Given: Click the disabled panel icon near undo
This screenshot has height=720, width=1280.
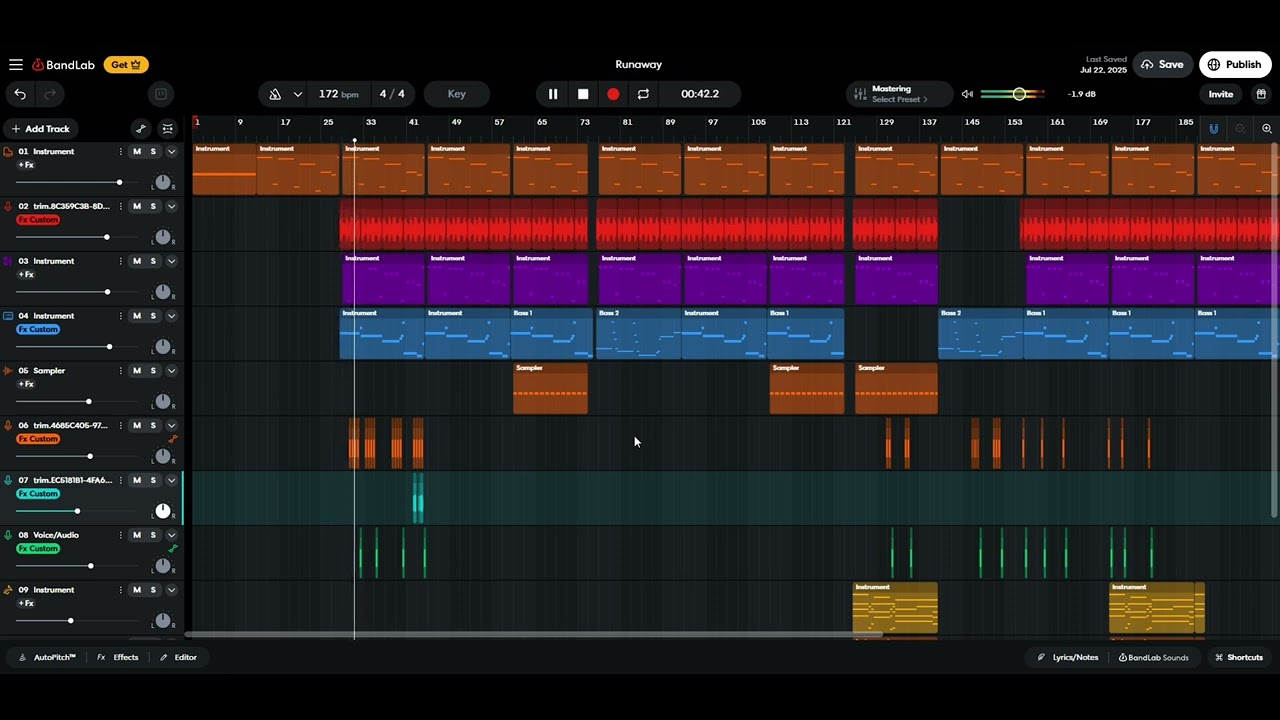Looking at the screenshot, I should tap(160, 94).
